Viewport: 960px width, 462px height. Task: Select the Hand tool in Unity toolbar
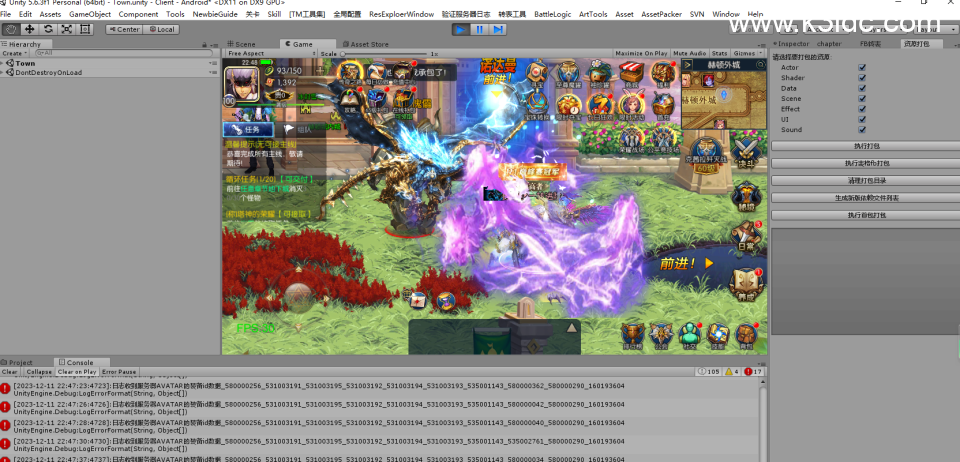coord(10,29)
